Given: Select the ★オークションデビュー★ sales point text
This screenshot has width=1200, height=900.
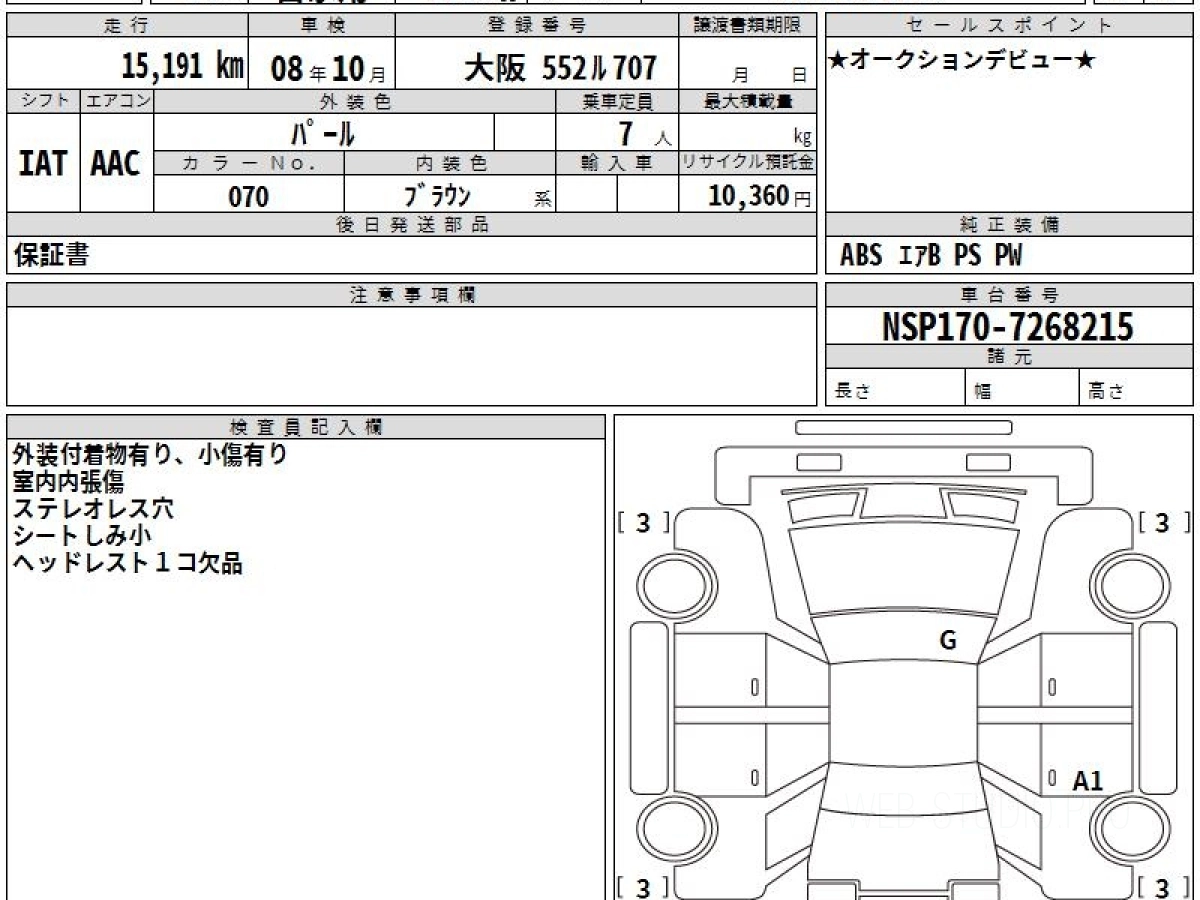Looking at the screenshot, I should (x=962, y=62).
